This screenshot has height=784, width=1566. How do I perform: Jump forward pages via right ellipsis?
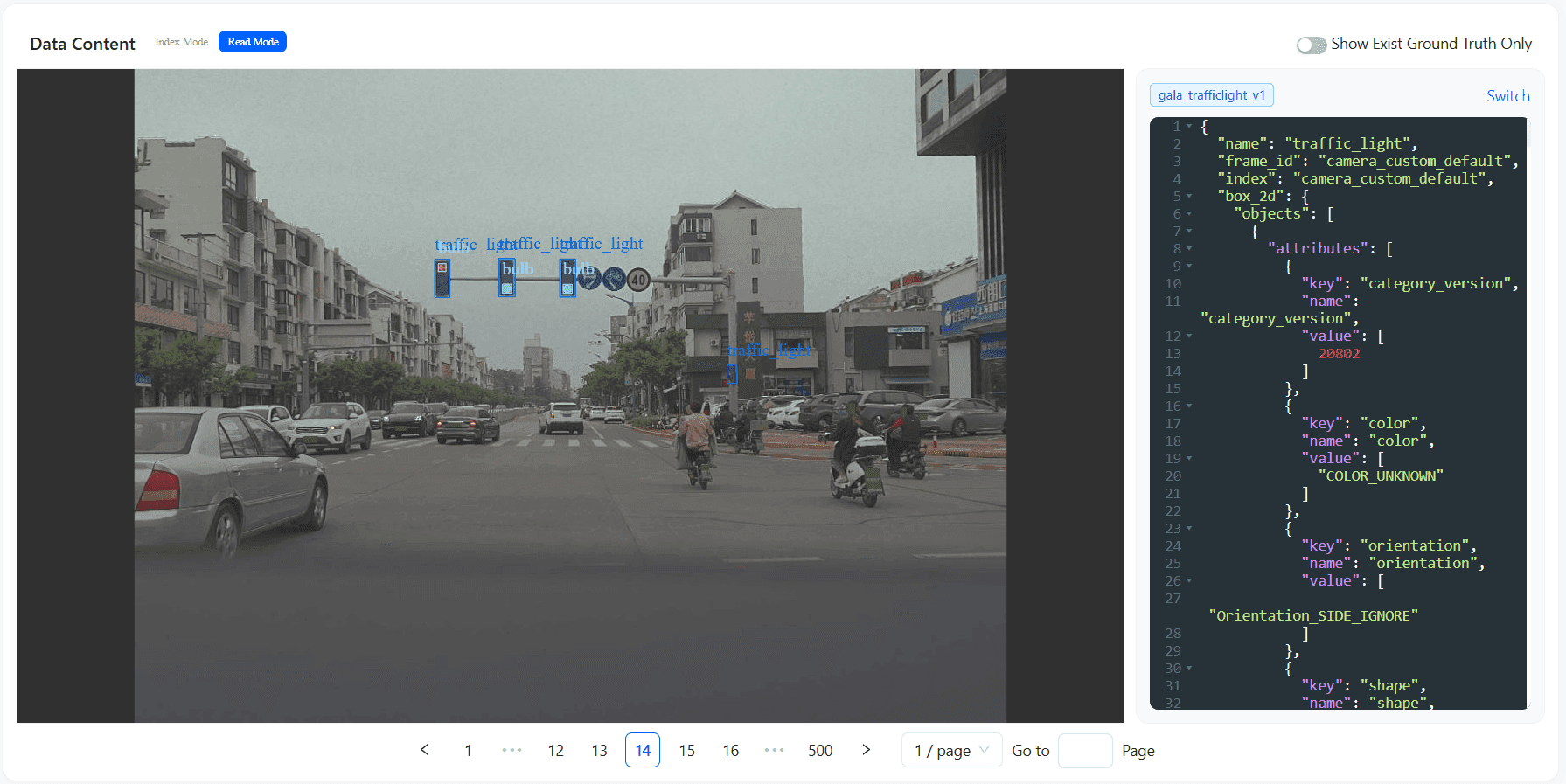click(774, 750)
